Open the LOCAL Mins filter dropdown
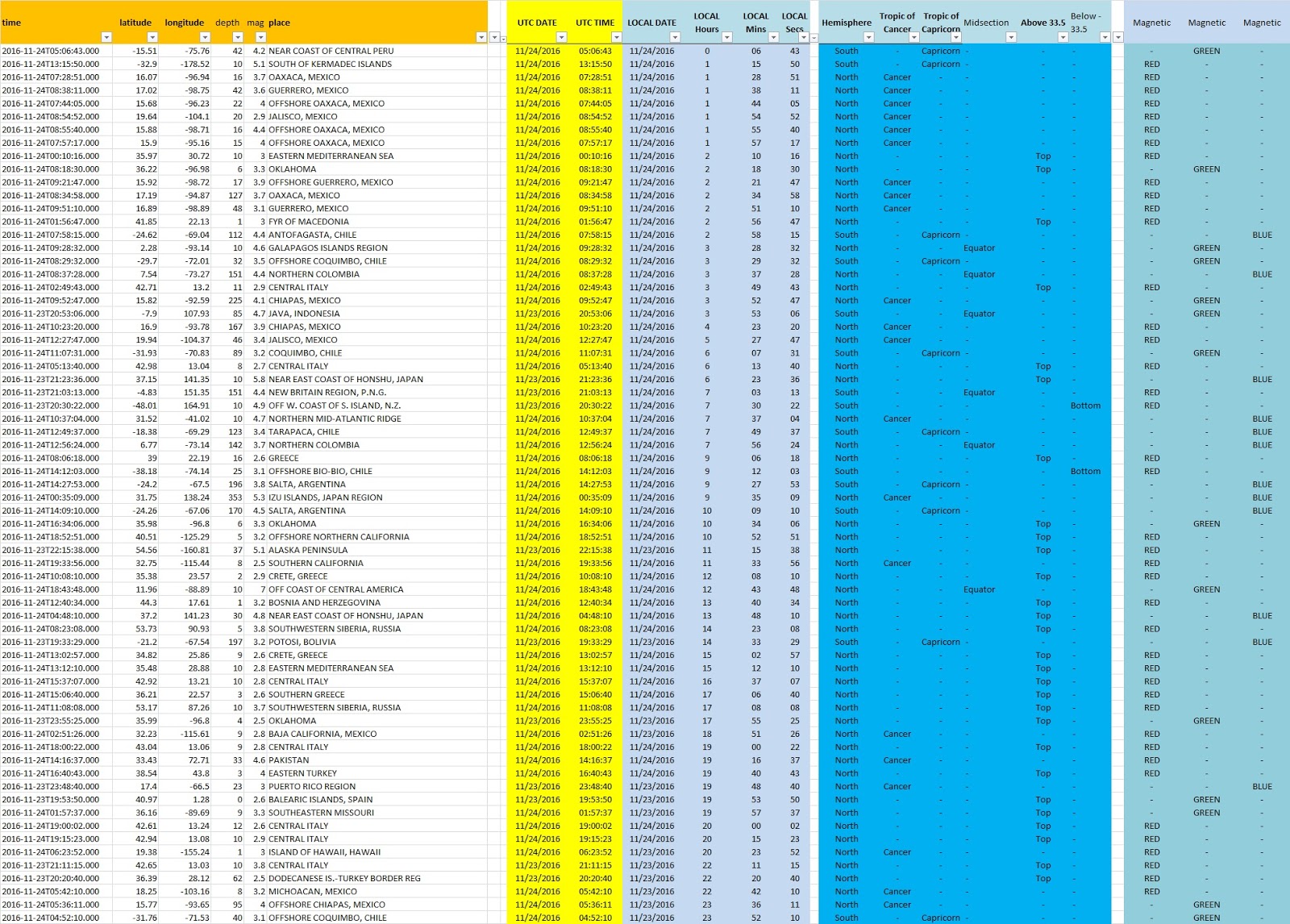This screenshot has width=1290, height=924. pyautogui.click(x=773, y=37)
